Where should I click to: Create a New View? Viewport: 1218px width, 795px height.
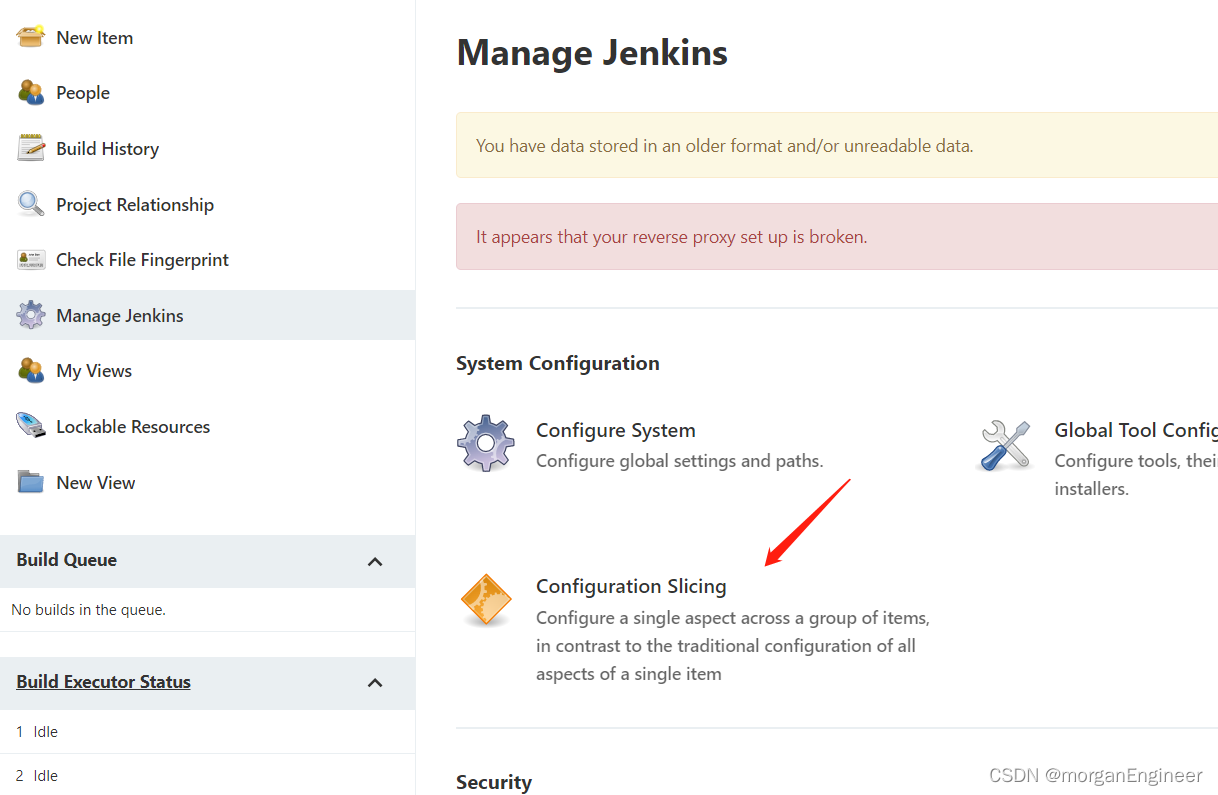click(x=96, y=482)
